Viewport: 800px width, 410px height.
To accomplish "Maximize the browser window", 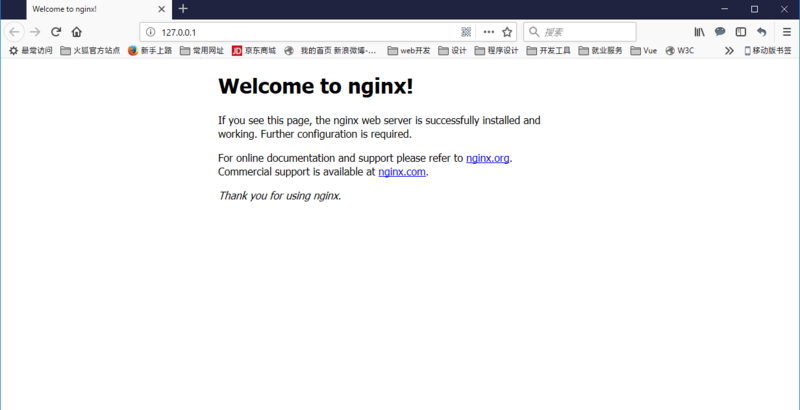I will click(754, 9).
